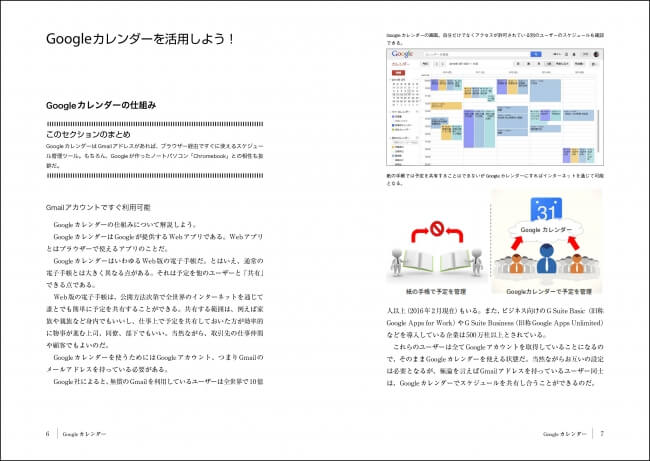
Task: Click the open notebook held by the left figure
Action: (418, 261)
